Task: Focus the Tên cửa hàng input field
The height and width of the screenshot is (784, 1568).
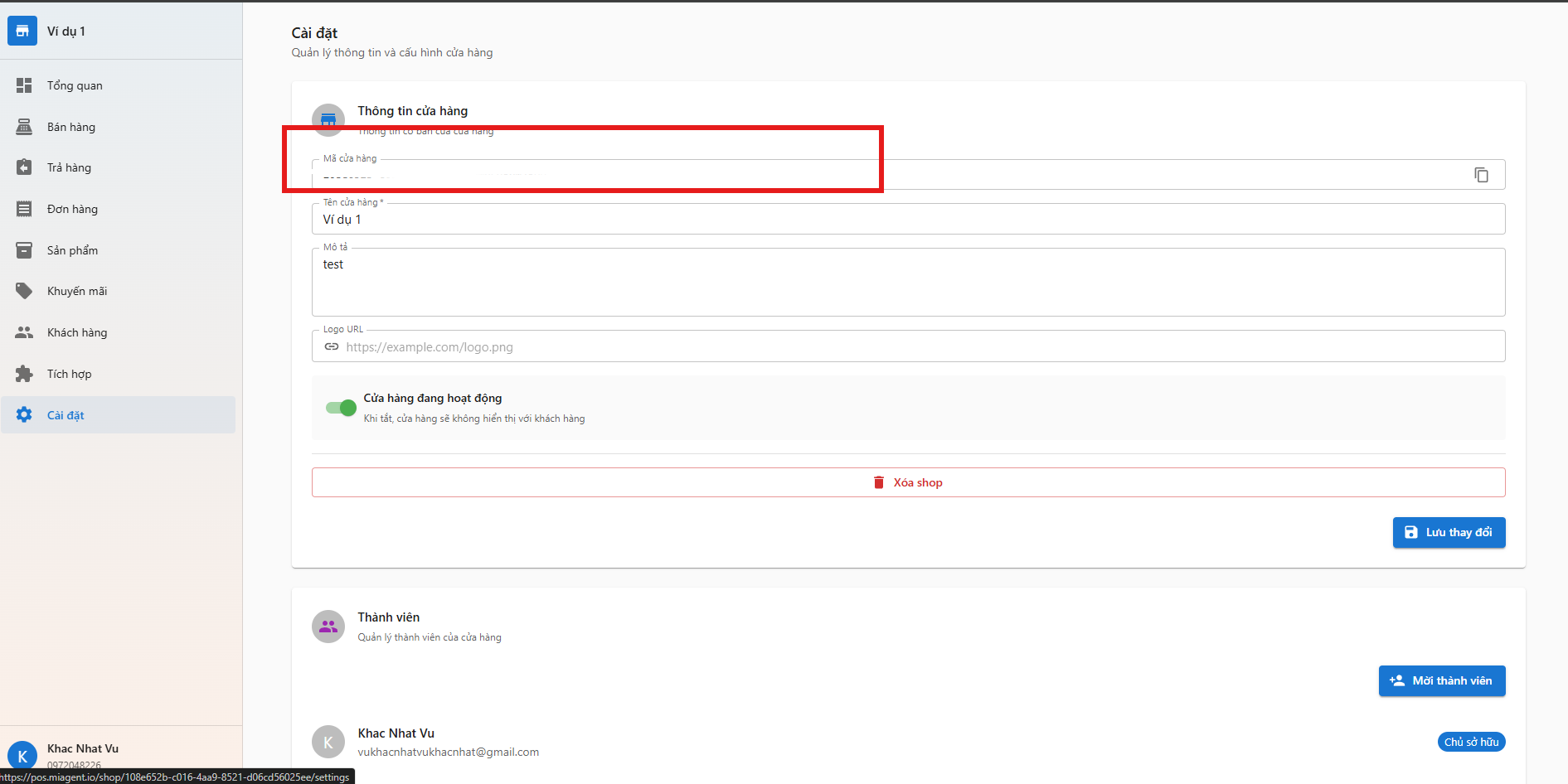Action: (908, 220)
